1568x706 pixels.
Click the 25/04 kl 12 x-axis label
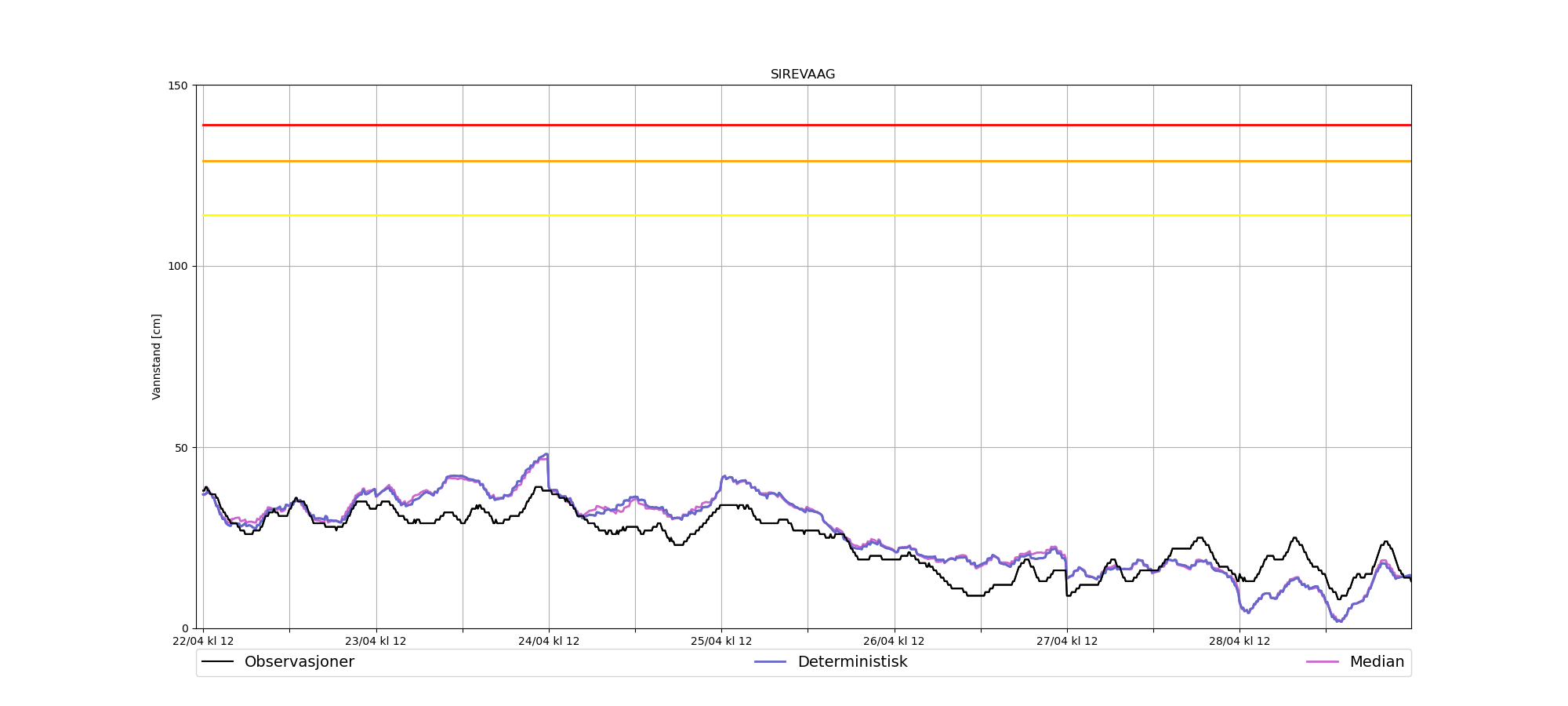721,641
